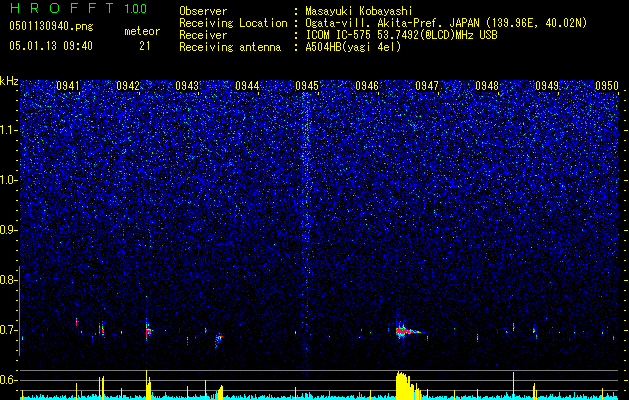Screen dimensions: 629x400
Task: Click the 0950 time marker
Action: pos(607,86)
